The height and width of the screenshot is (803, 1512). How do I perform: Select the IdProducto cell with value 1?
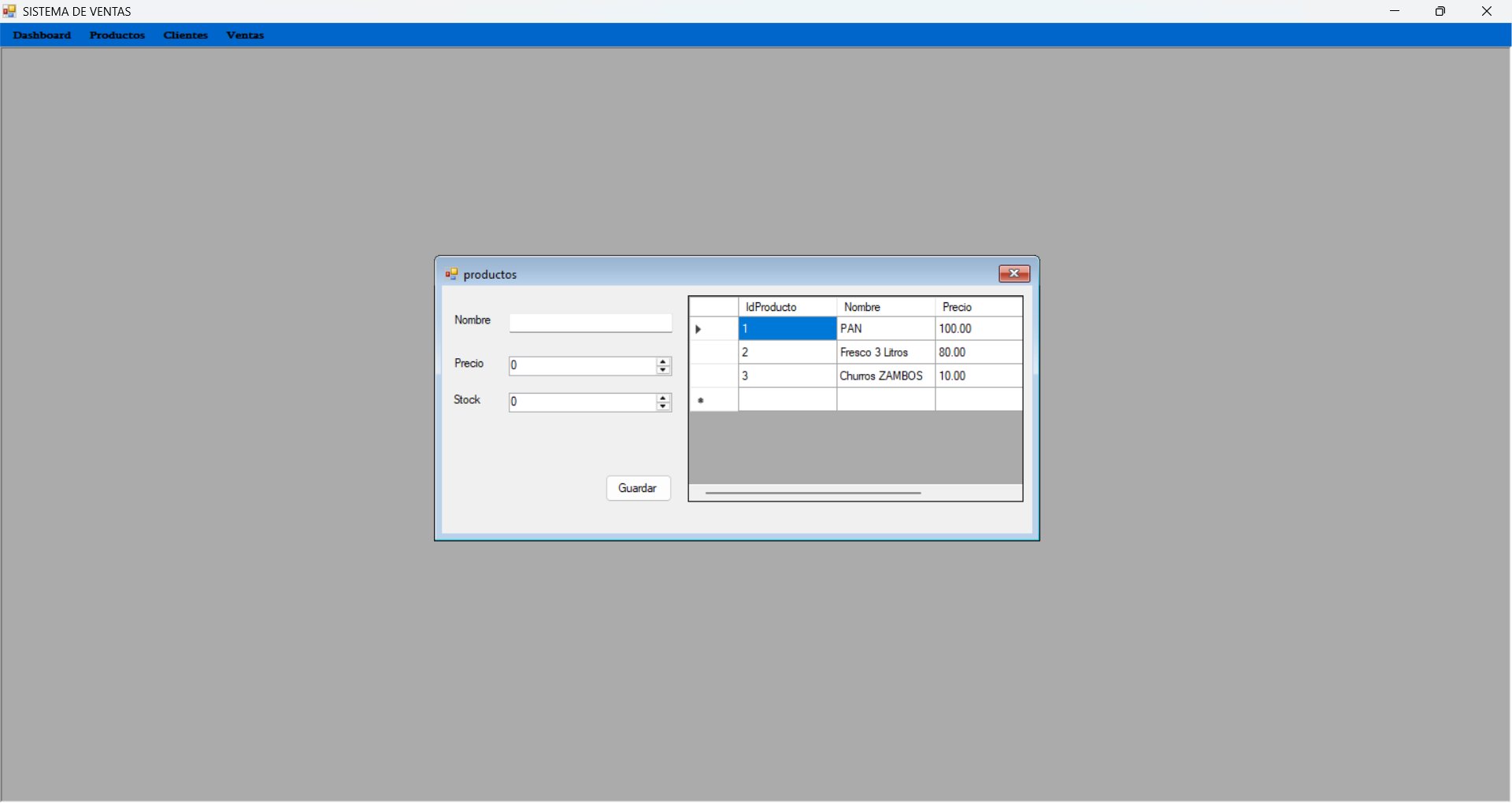[787, 329]
